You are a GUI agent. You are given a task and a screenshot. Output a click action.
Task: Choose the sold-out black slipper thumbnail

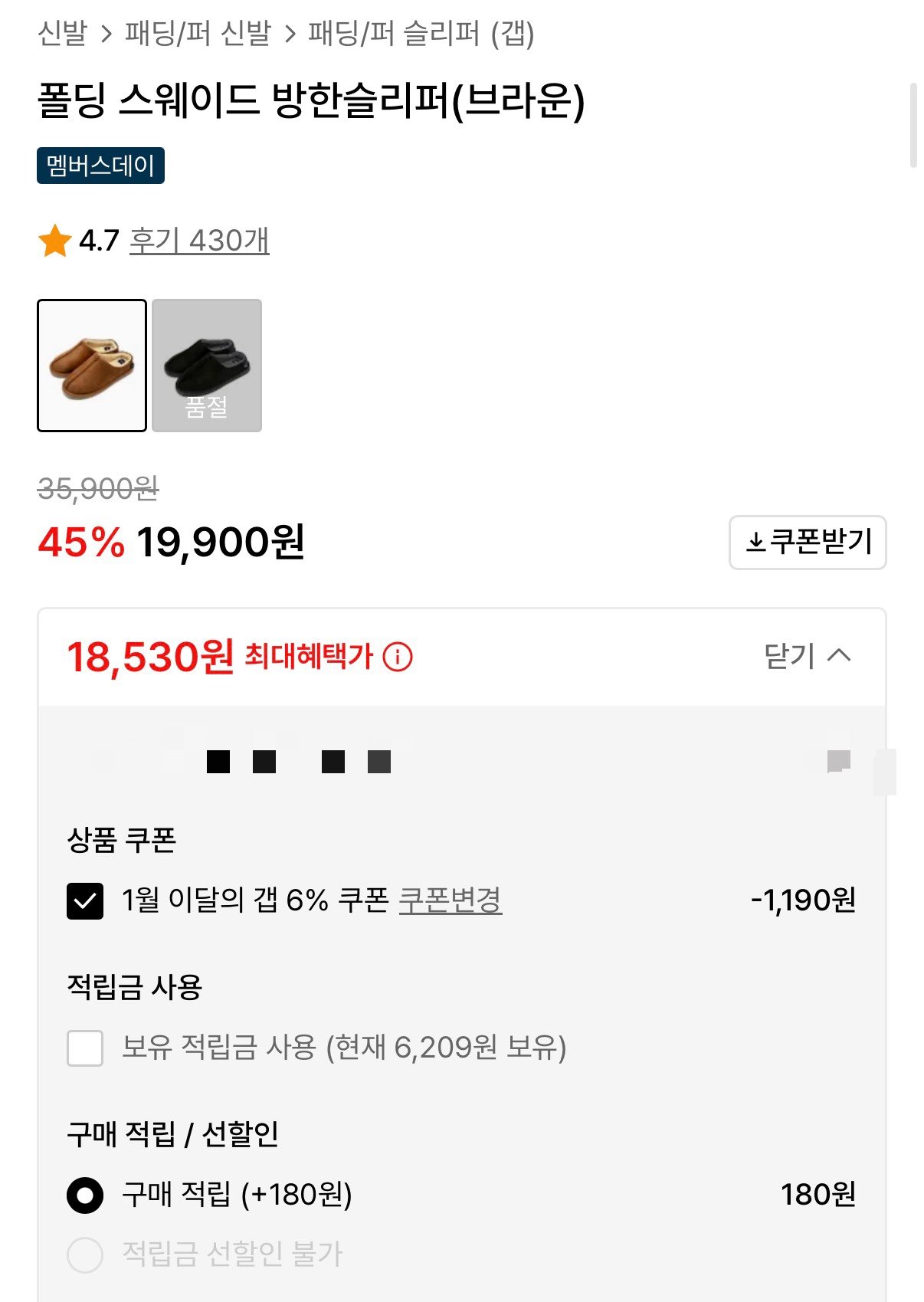pos(207,366)
